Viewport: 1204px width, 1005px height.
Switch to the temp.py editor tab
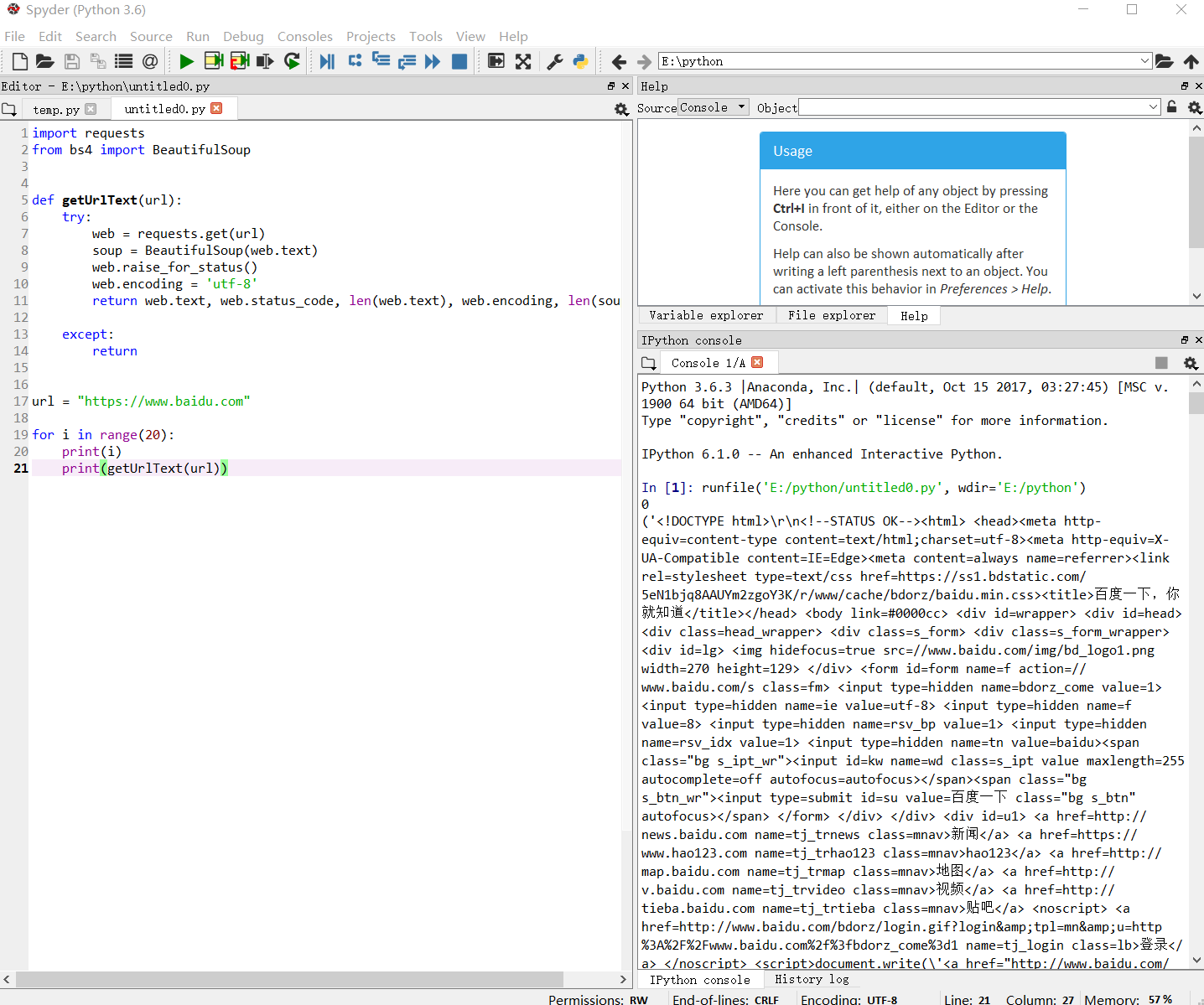tap(56, 109)
